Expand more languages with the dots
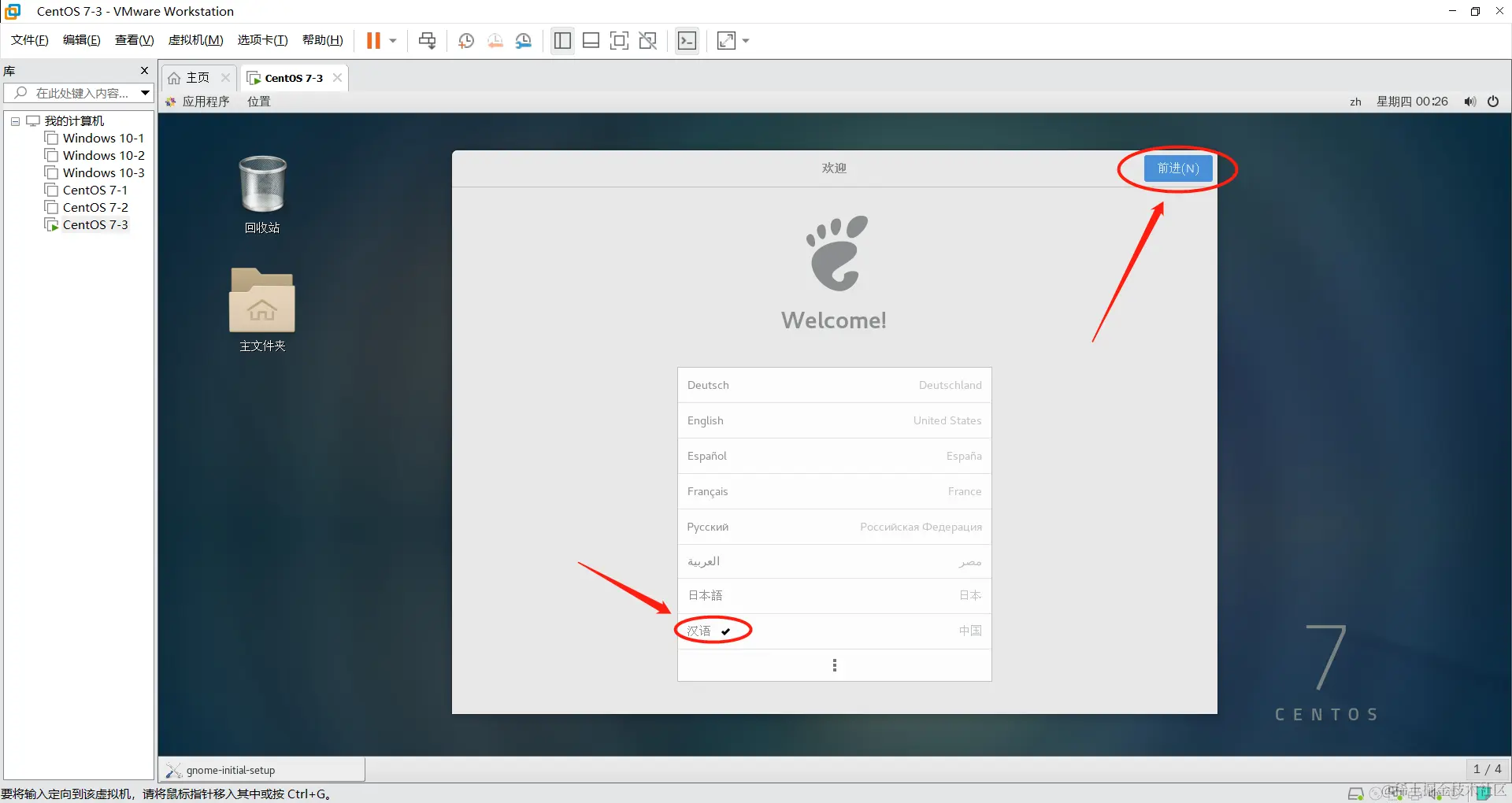The height and width of the screenshot is (803, 1512). tap(834, 665)
